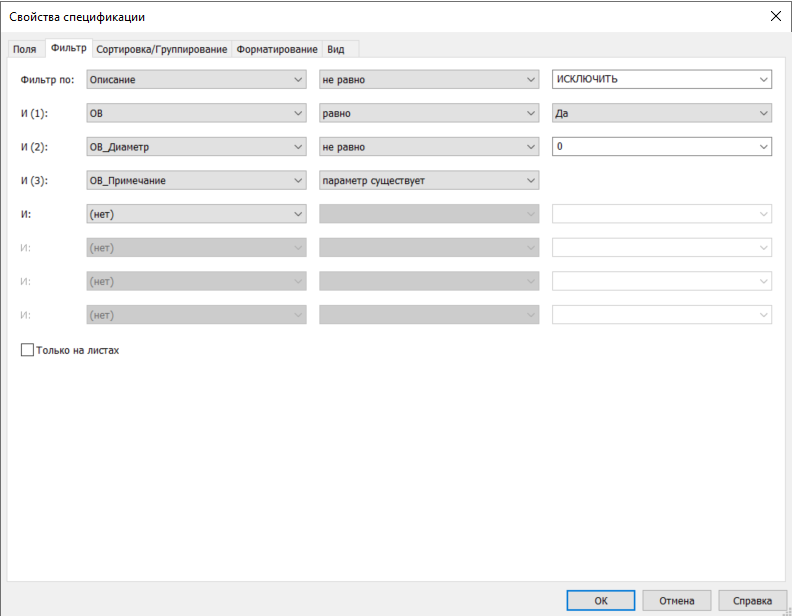The width and height of the screenshot is (792, 616).
Task: Enable the Только на листах checkbox
Action: [27, 351]
